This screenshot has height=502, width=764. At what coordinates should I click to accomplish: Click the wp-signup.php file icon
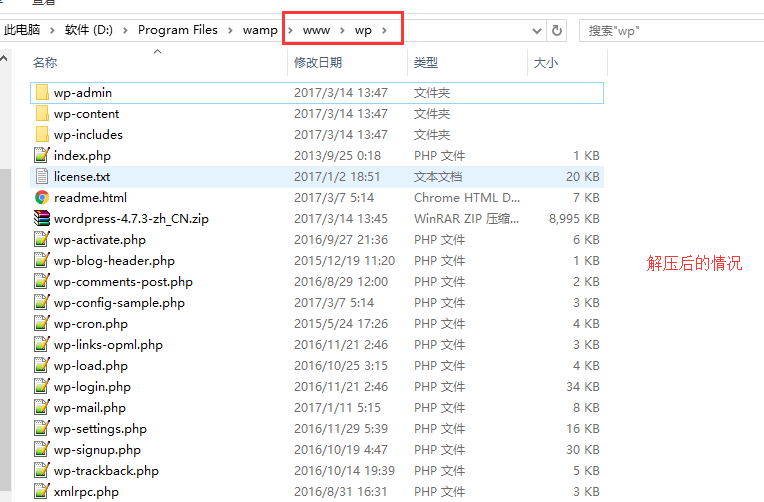pyautogui.click(x=42, y=449)
